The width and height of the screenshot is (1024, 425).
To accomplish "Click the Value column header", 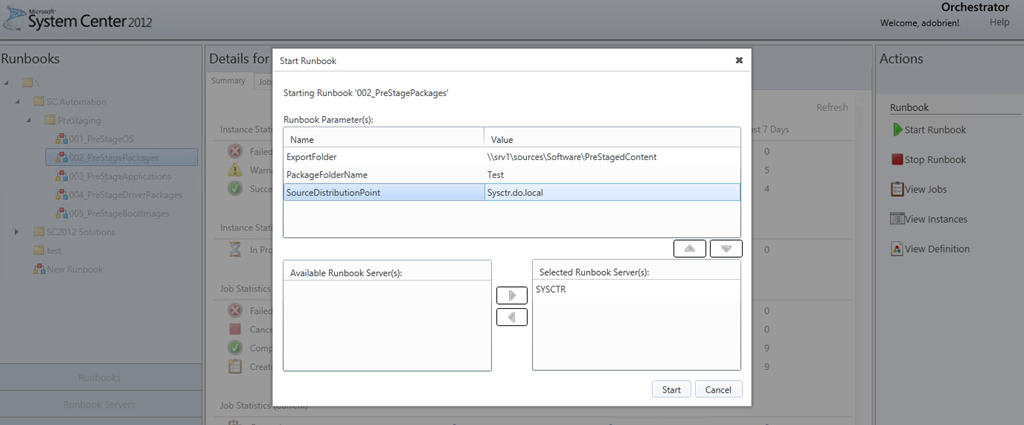I will [612, 140].
